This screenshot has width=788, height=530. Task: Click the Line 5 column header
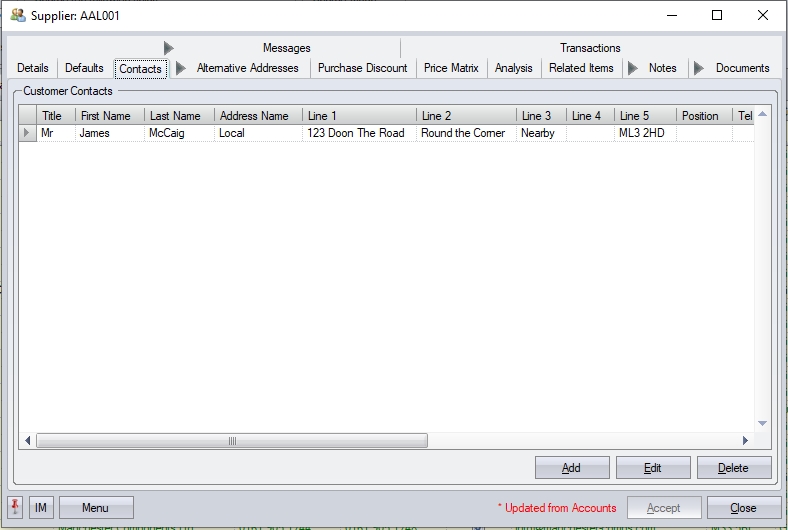pos(645,116)
